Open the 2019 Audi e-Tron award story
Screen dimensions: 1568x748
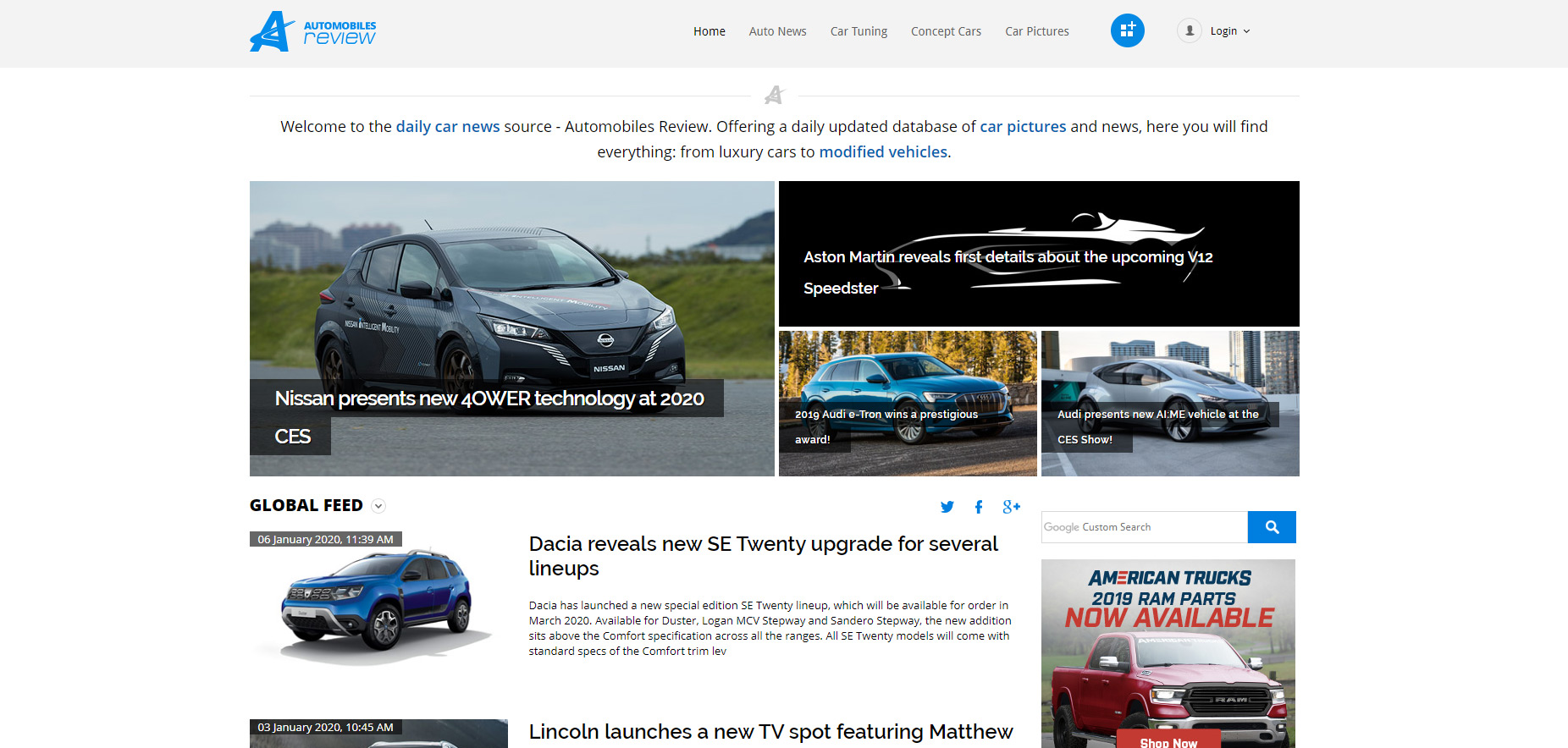(908, 404)
